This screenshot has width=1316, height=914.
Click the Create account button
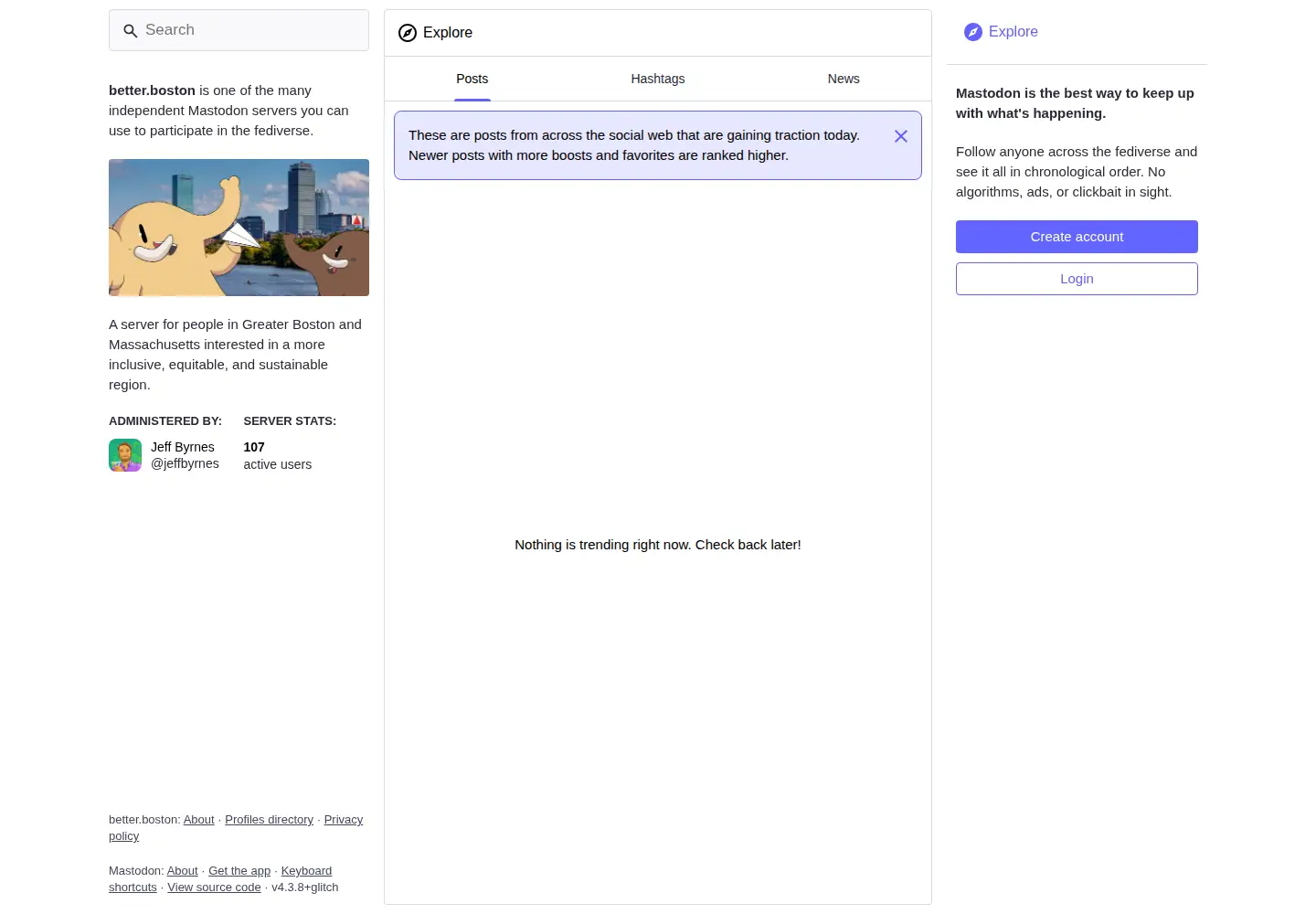click(x=1077, y=237)
